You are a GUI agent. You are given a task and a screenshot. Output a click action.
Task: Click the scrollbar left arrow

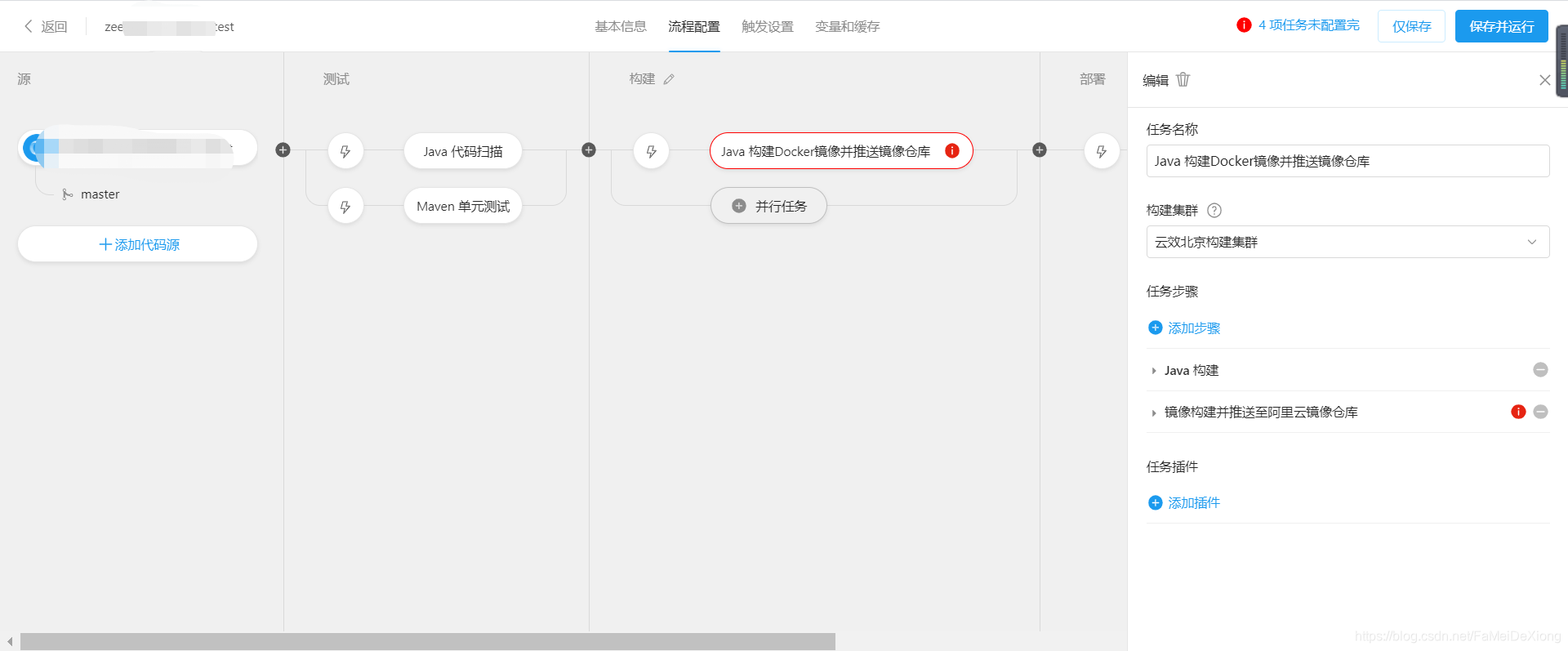(x=10, y=642)
